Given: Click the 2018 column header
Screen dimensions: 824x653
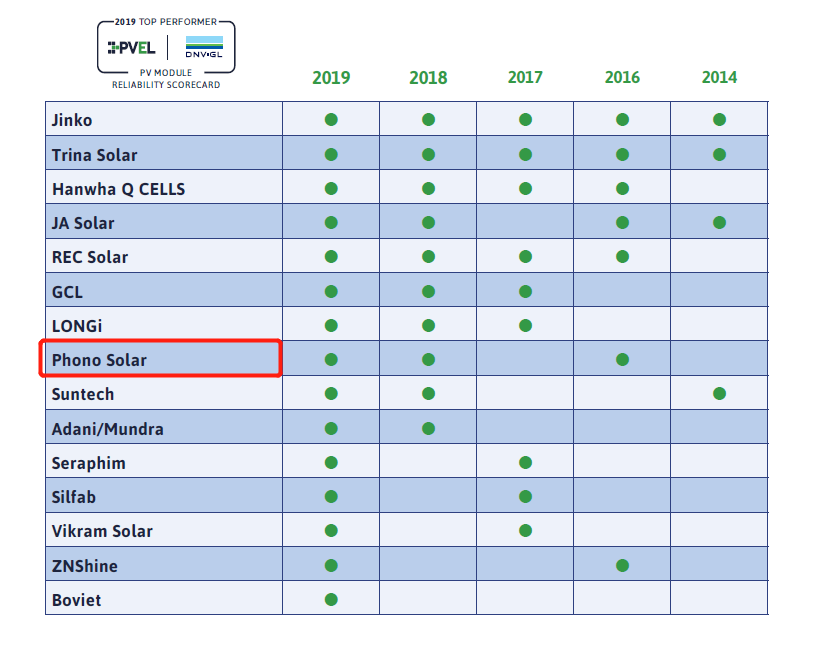Looking at the screenshot, I should click(428, 78).
